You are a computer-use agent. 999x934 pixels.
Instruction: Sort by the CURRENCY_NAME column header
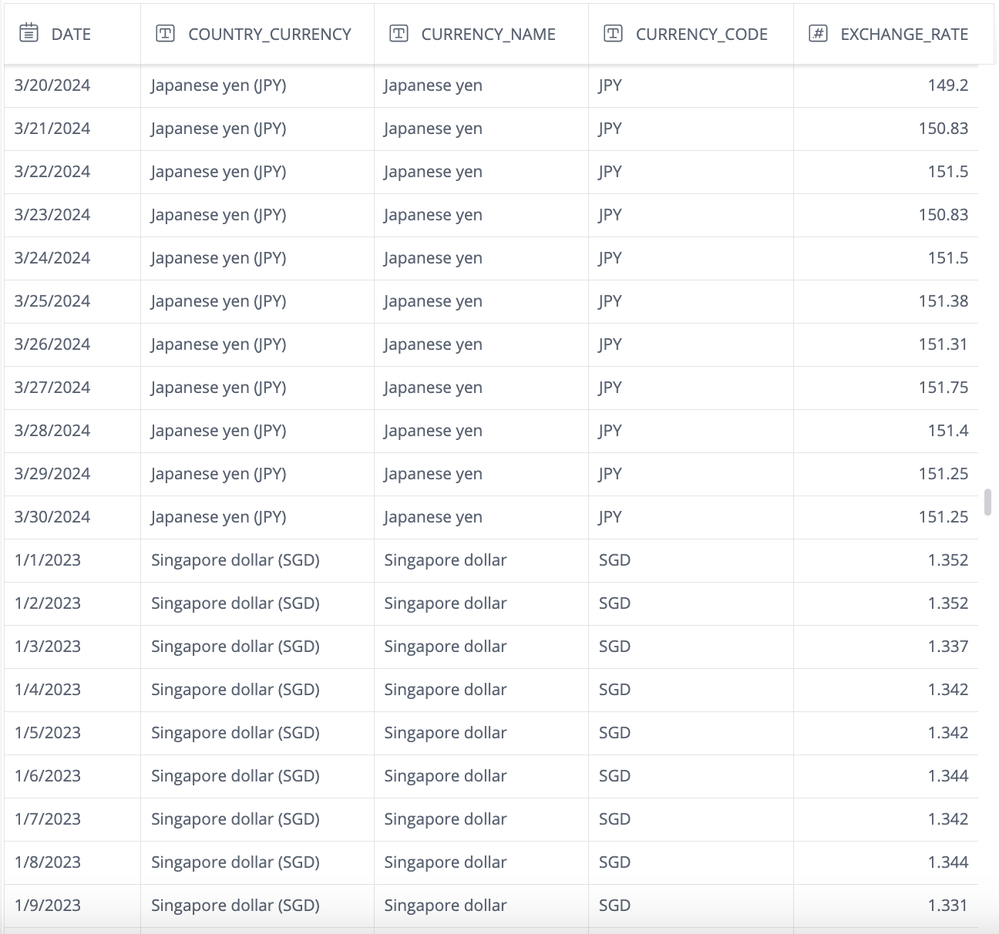click(488, 34)
